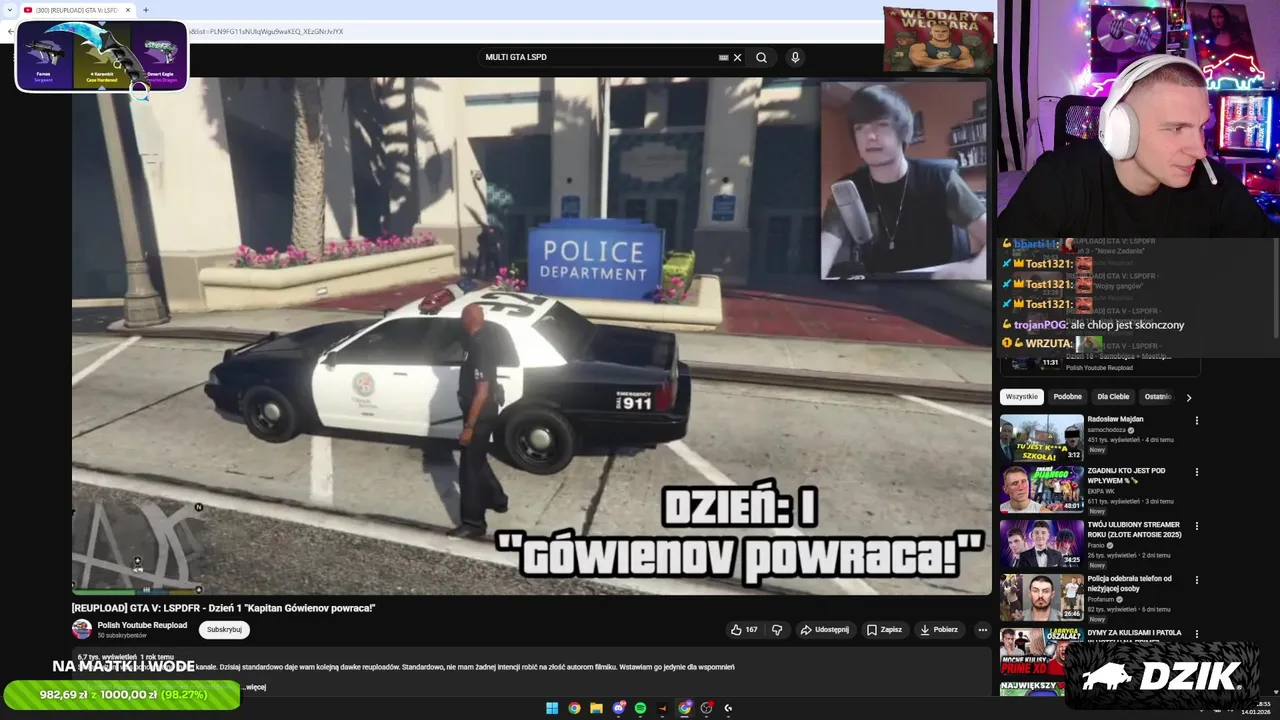Click the video title text
The height and width of the screenshot is (720, 1280).
click(x=223, y=608)
